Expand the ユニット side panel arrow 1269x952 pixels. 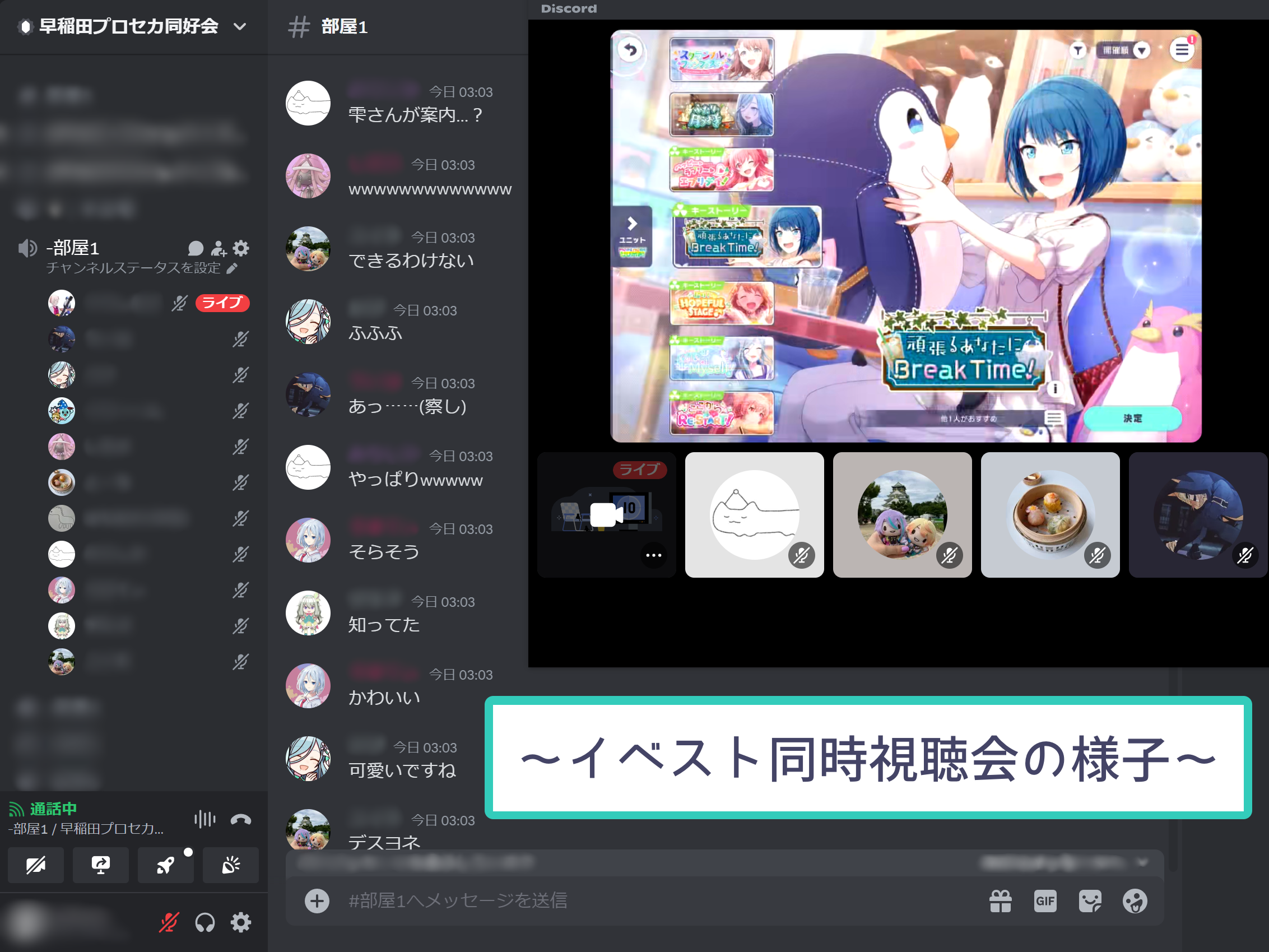click(x=632, y=237)
